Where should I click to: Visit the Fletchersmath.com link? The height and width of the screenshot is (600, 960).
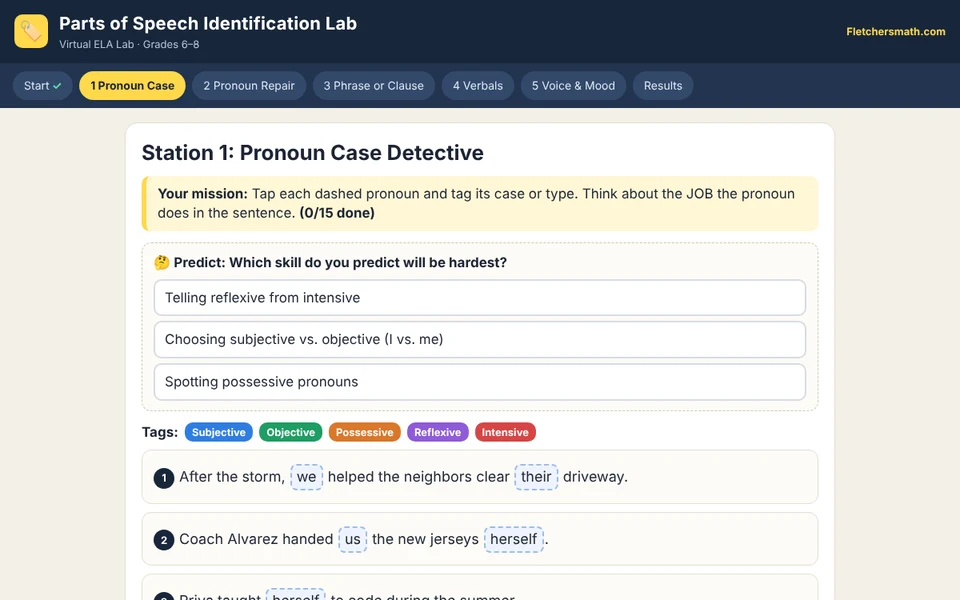coord(896,32)
